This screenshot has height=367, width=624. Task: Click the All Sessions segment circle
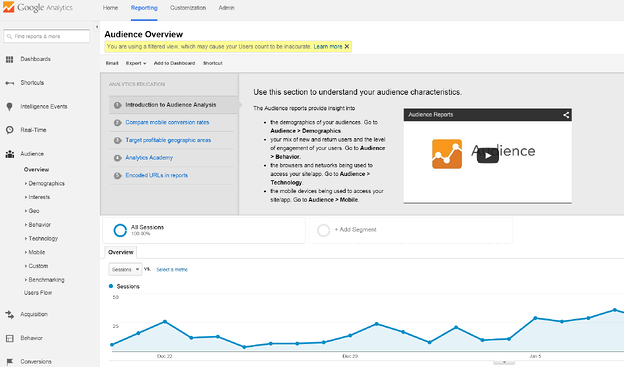(x=120, y=230)
